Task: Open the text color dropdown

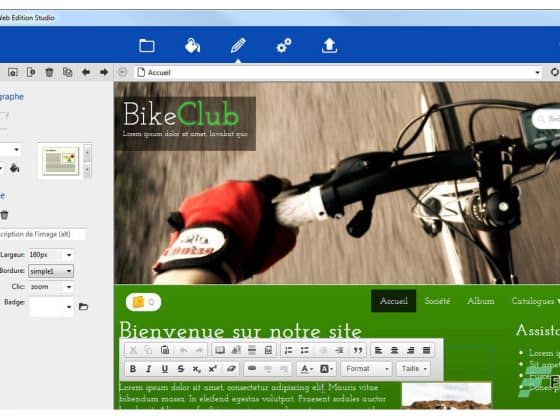Action: pyautogui.click(x=306, y=369)
